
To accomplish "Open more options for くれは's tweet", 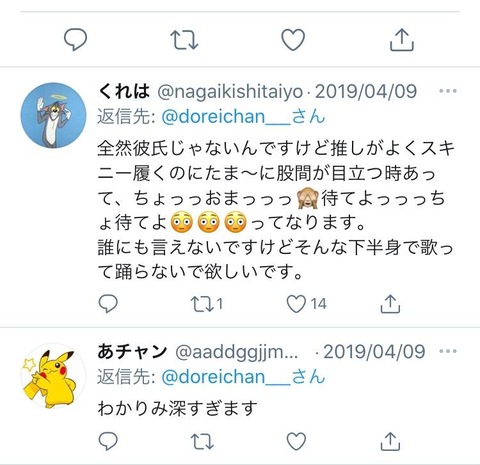I will tap(448, 91).
